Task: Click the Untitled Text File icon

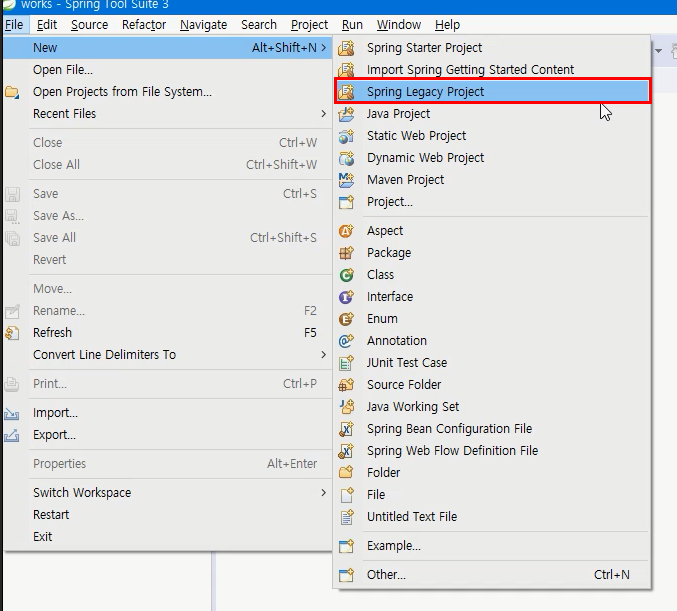Action: click(346, 516)
